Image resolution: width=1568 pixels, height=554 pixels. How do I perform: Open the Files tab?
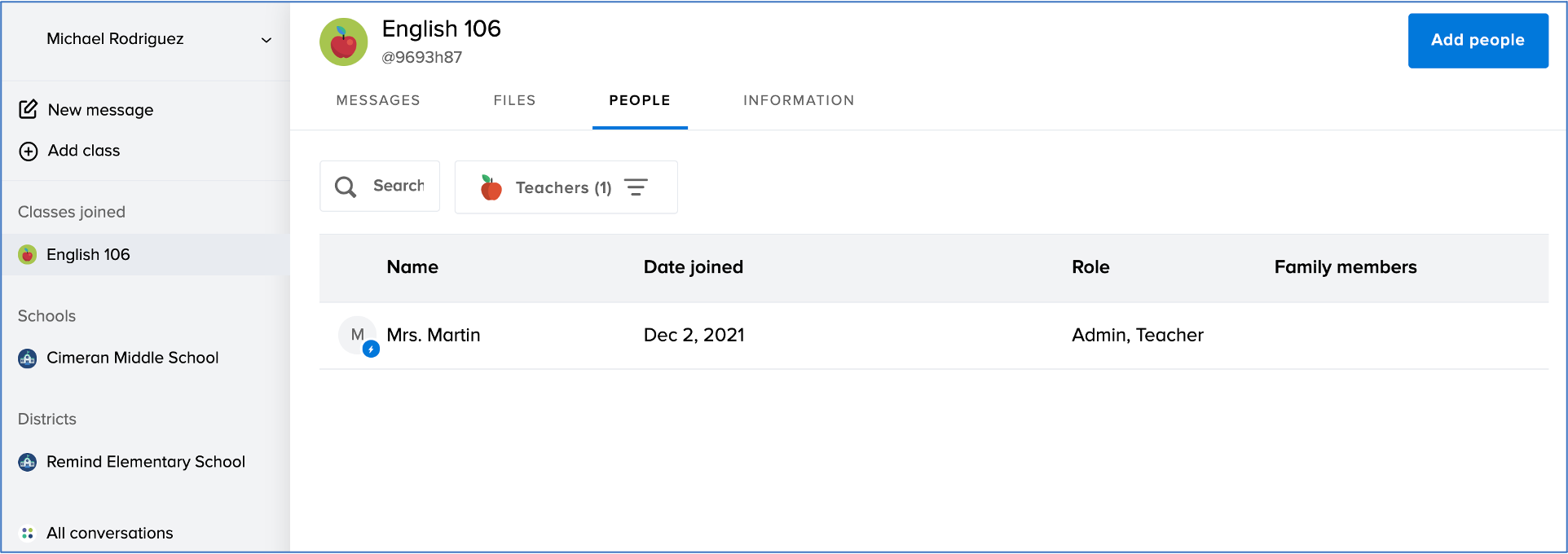point(514,100)
